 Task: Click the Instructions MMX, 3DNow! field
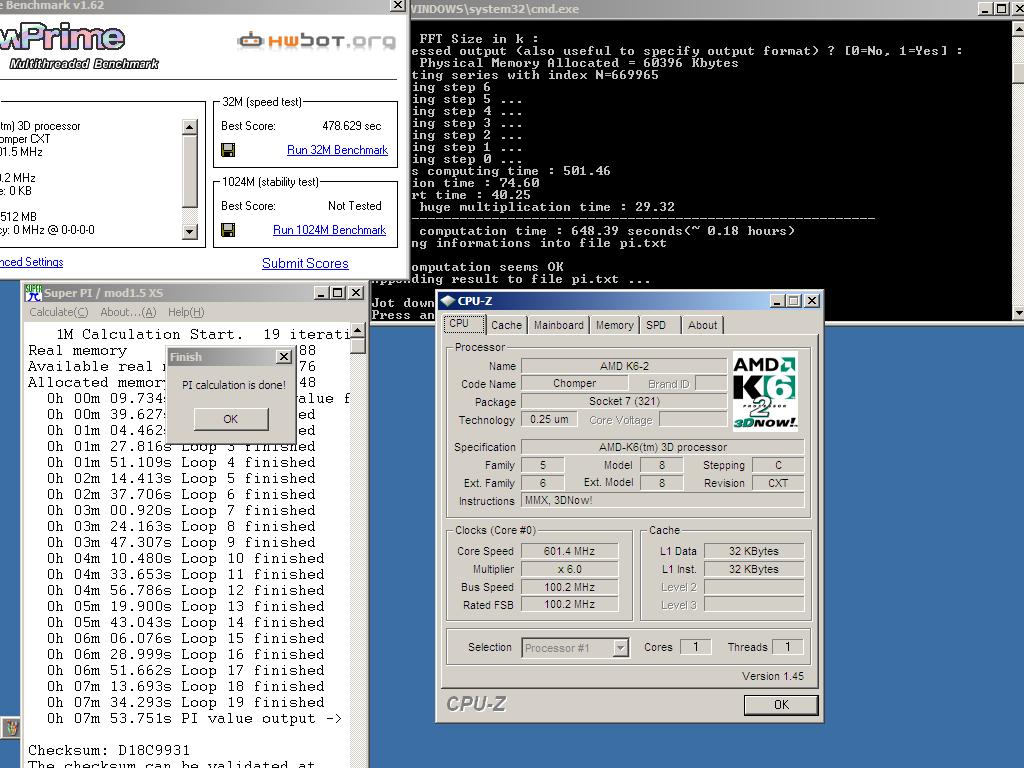663,500
